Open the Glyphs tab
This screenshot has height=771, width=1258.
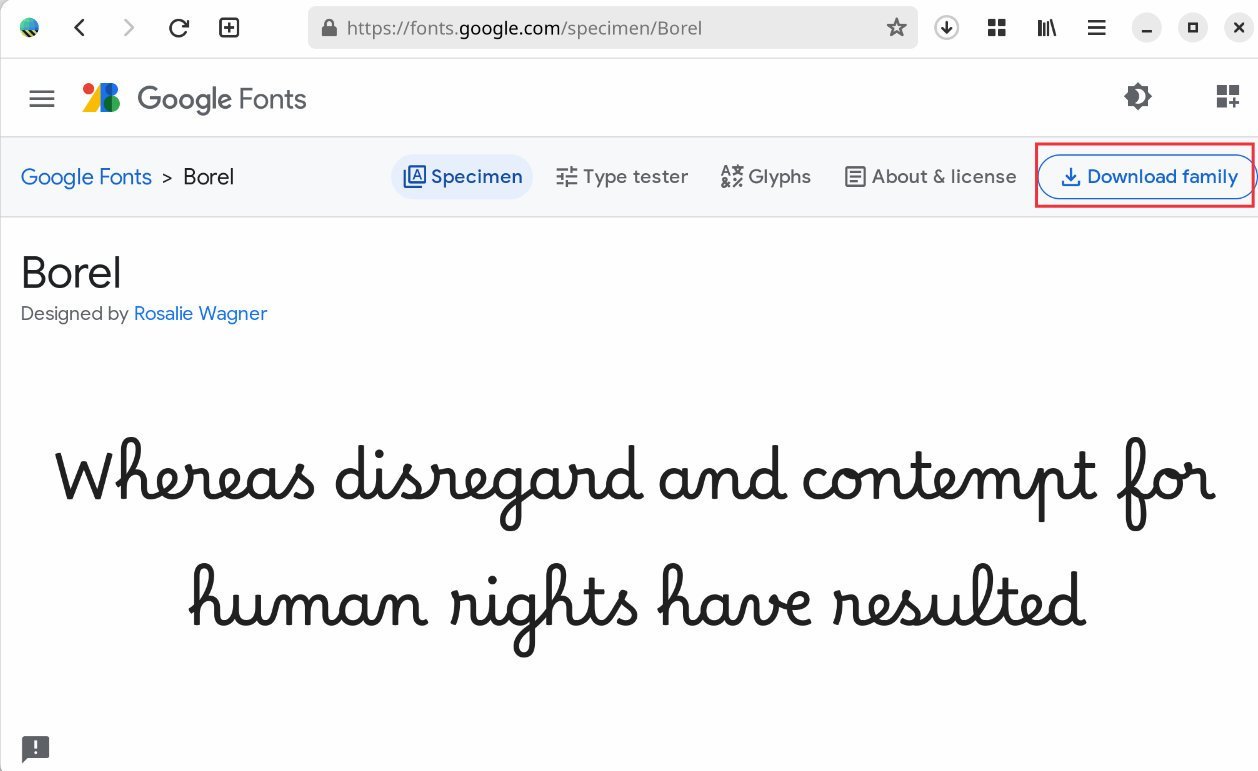[765, 176]
